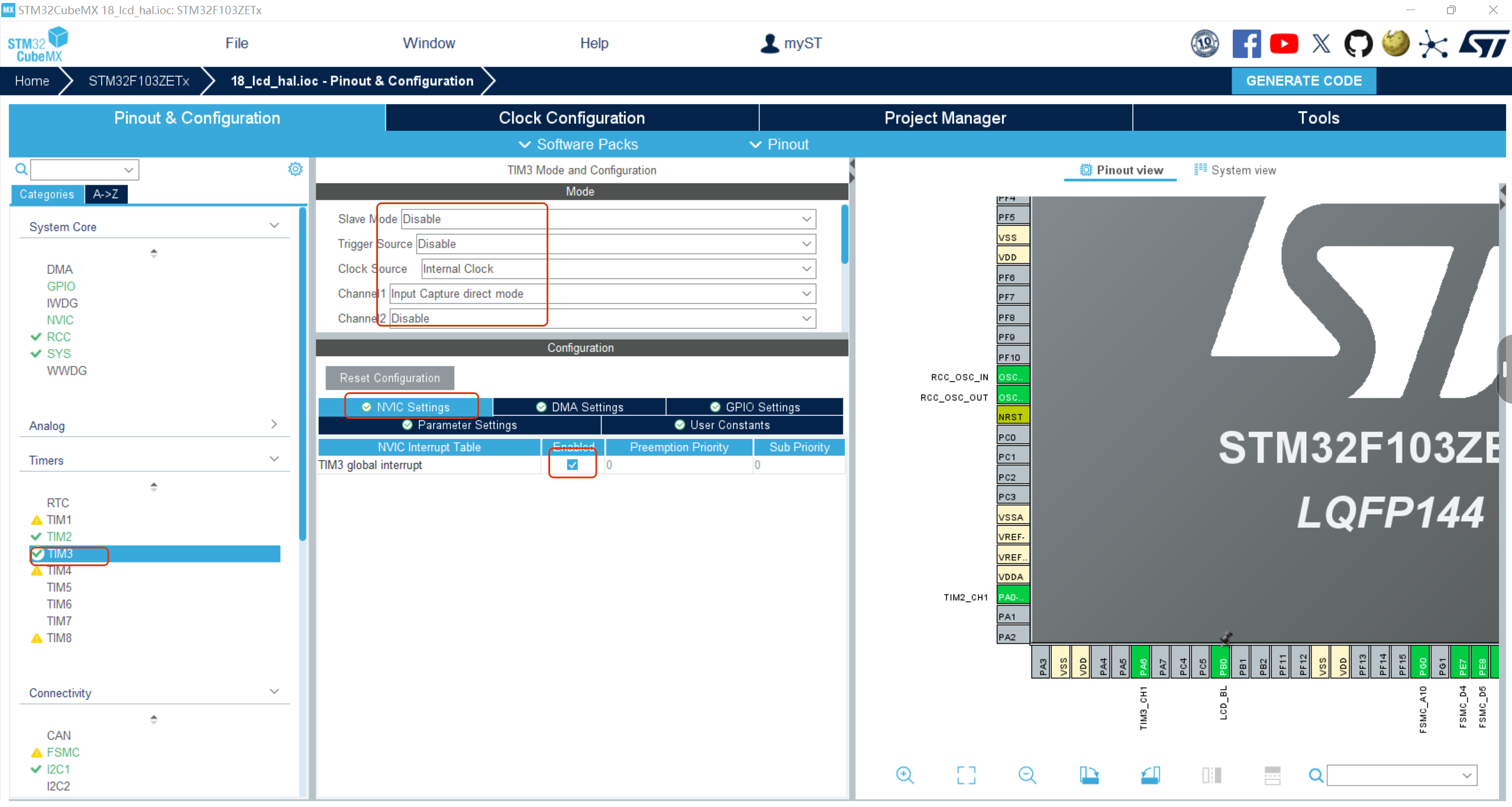Open the Clock Source dropdown
The image size is (1512, 807).
click(806, 269)
